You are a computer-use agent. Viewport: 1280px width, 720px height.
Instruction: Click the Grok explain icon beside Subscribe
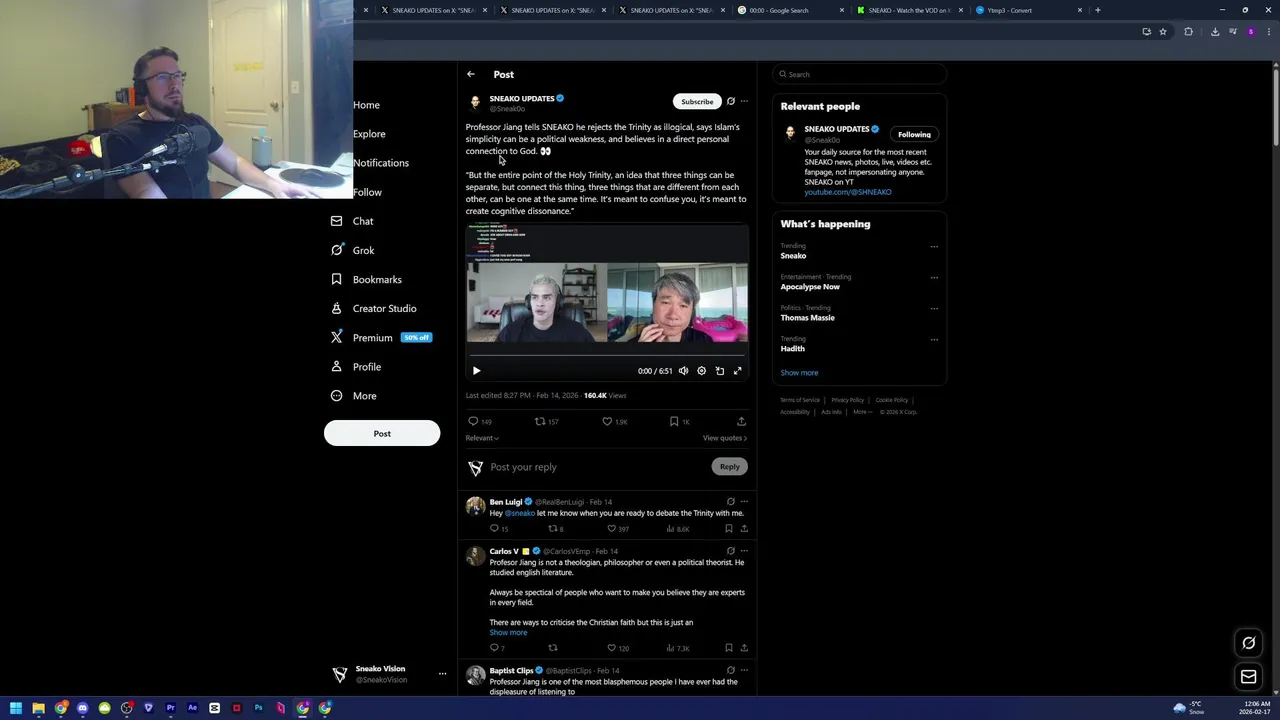(731, 101)
